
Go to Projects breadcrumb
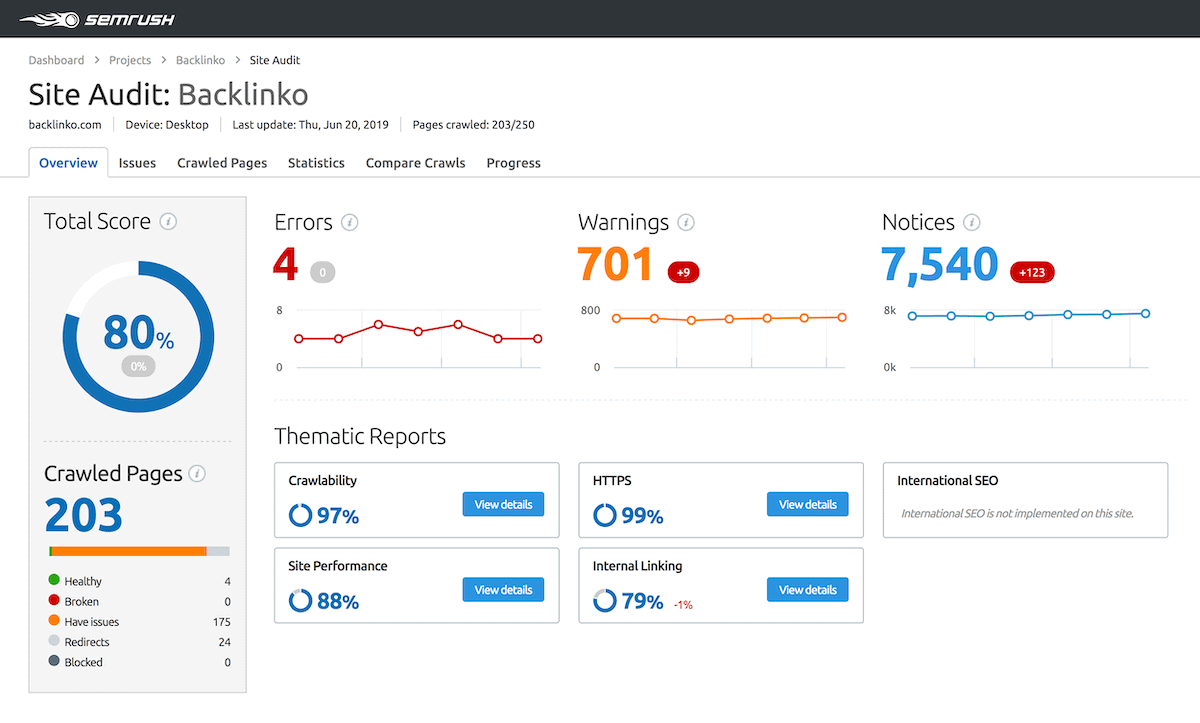tap(130, 60)
